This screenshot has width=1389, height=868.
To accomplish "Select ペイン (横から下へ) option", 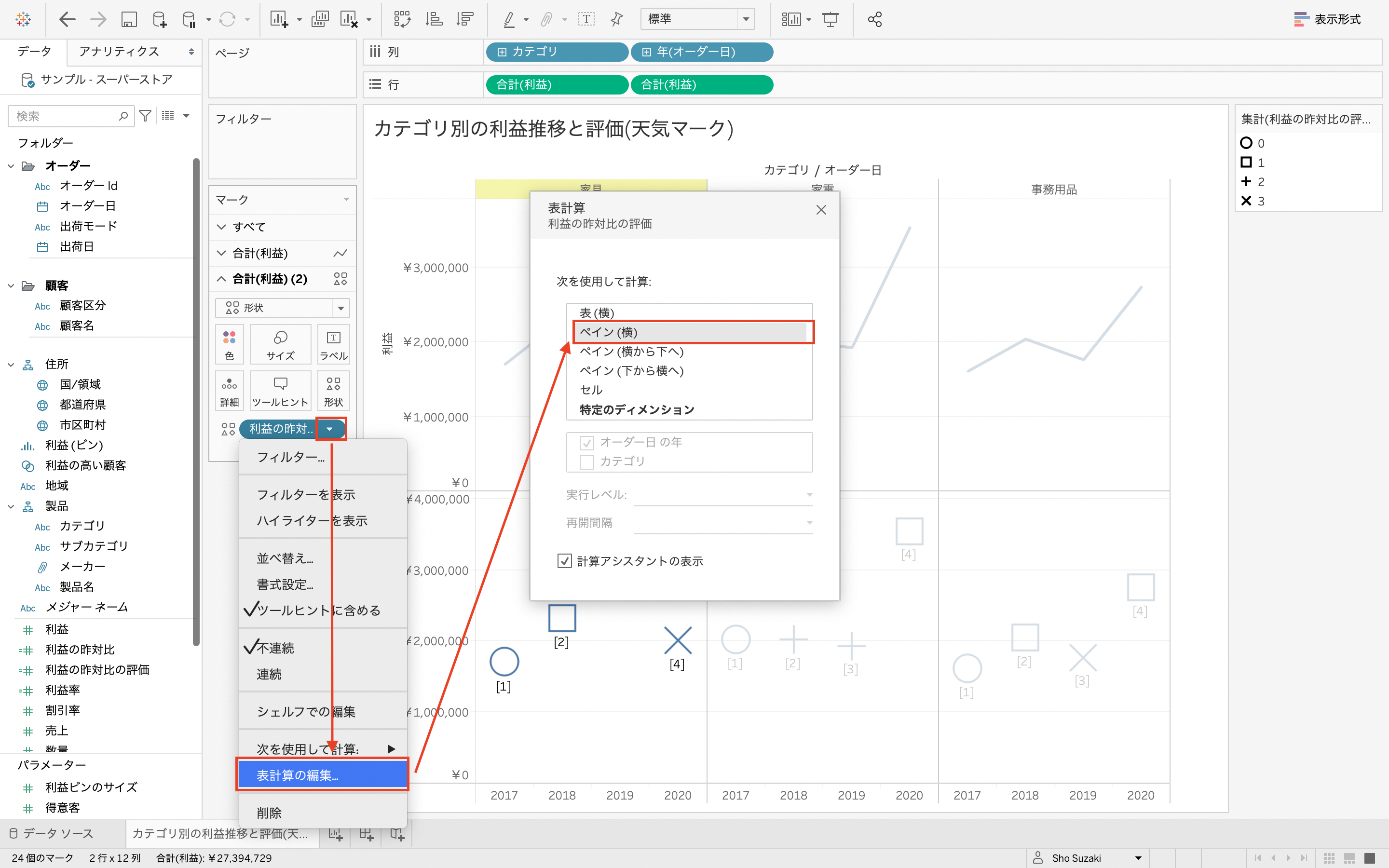I will [x=631, y=352].
